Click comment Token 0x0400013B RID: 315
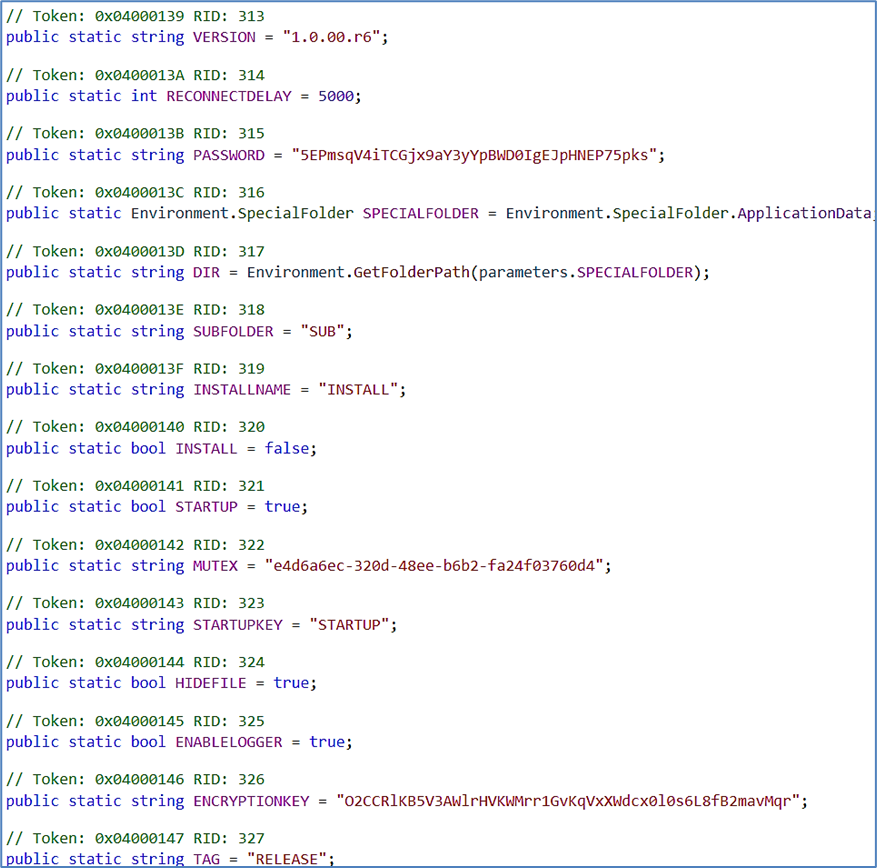 pos(135,134)
